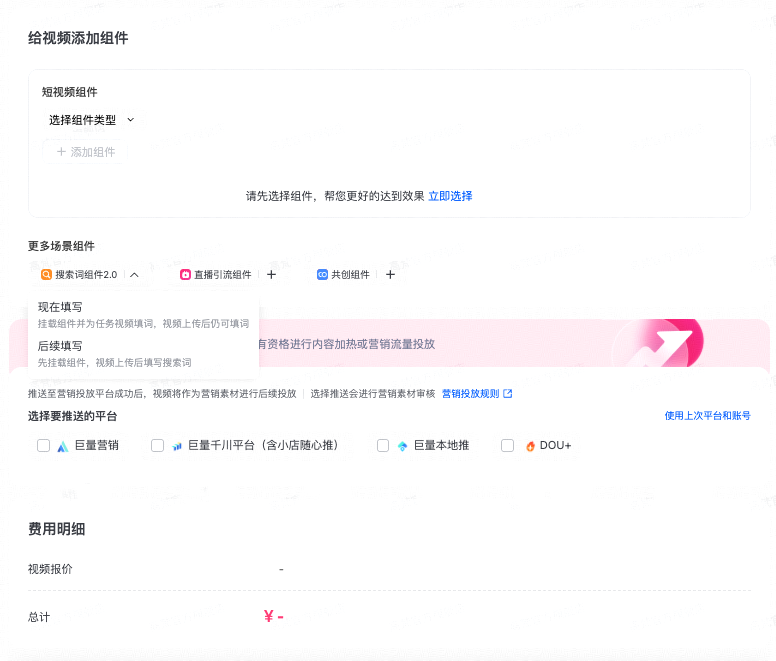The image size is (776, 661).
Task: Click the 添加组件 button
Action: (85, 152)
